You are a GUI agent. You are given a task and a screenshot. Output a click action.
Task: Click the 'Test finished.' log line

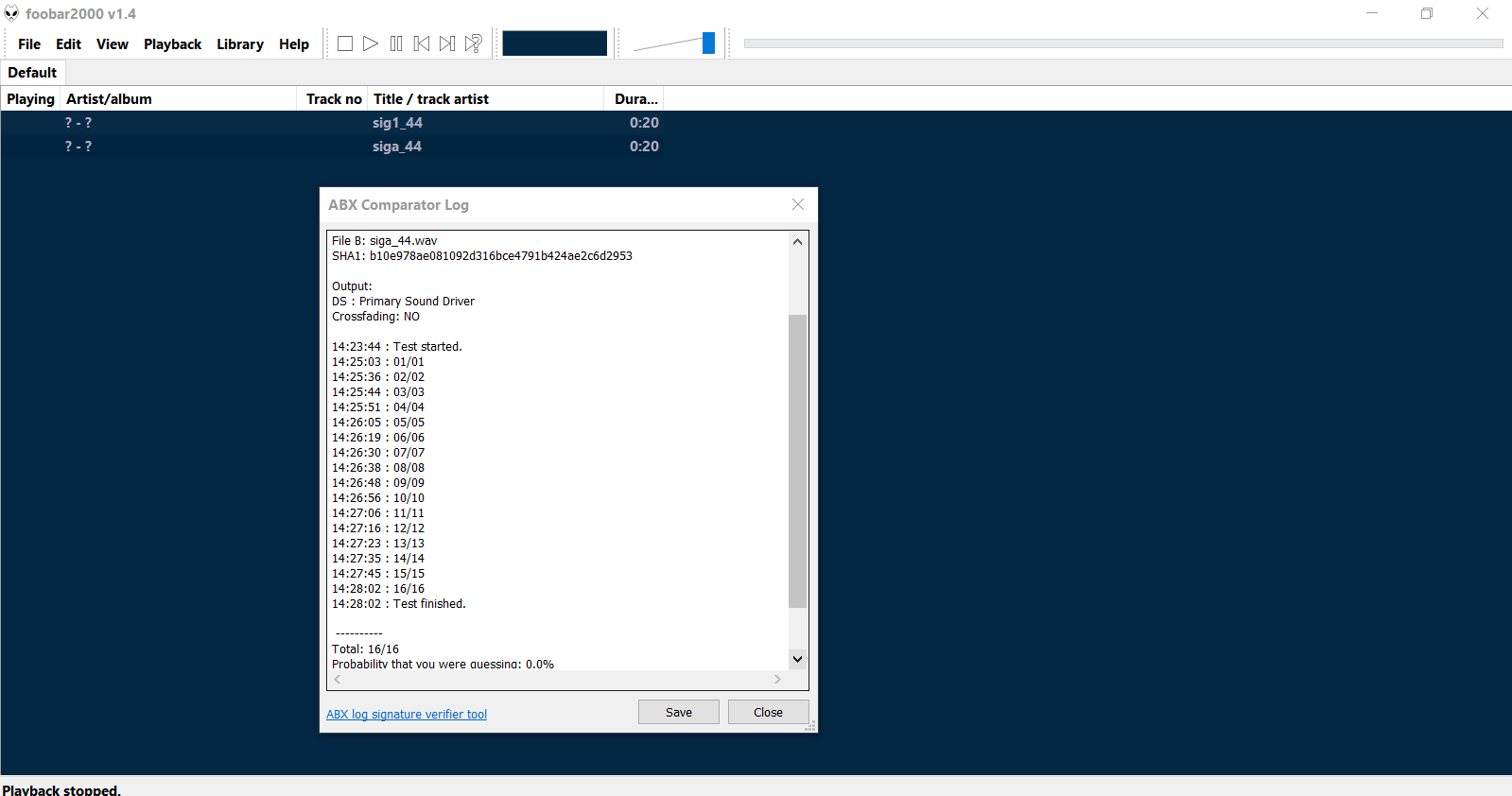[399, 604]
